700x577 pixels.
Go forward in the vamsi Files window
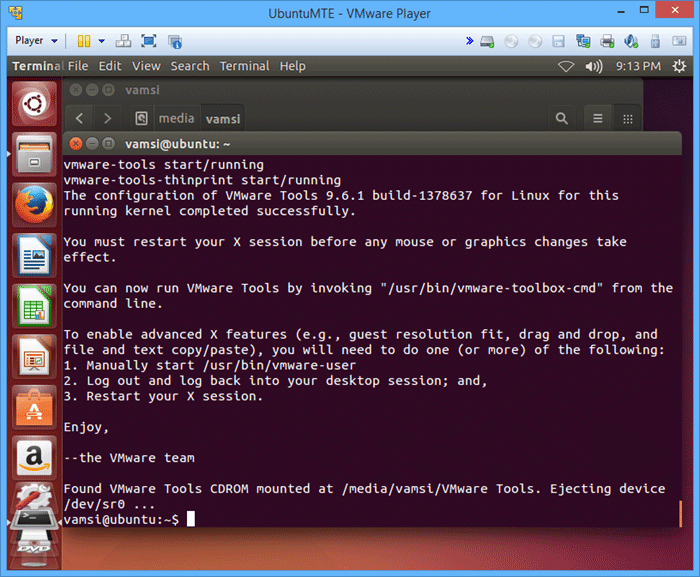coord(107,118)
